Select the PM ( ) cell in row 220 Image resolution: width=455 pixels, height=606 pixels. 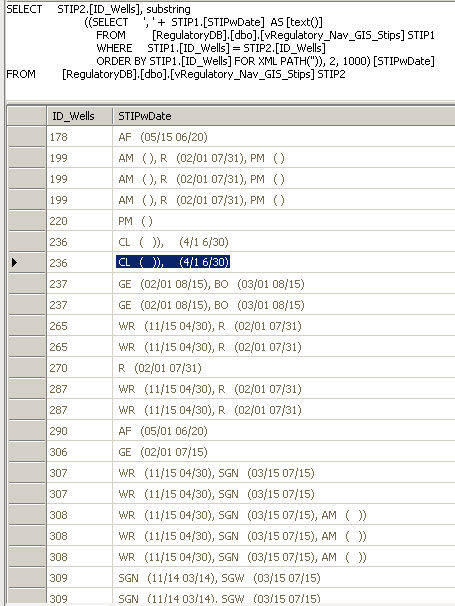284,221
